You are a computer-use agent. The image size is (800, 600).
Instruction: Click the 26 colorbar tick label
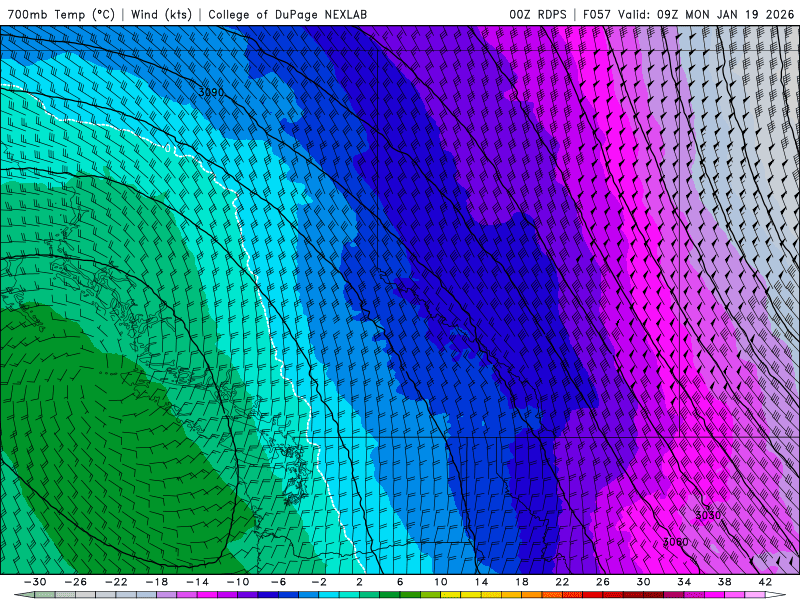click(x=603, y=582)
